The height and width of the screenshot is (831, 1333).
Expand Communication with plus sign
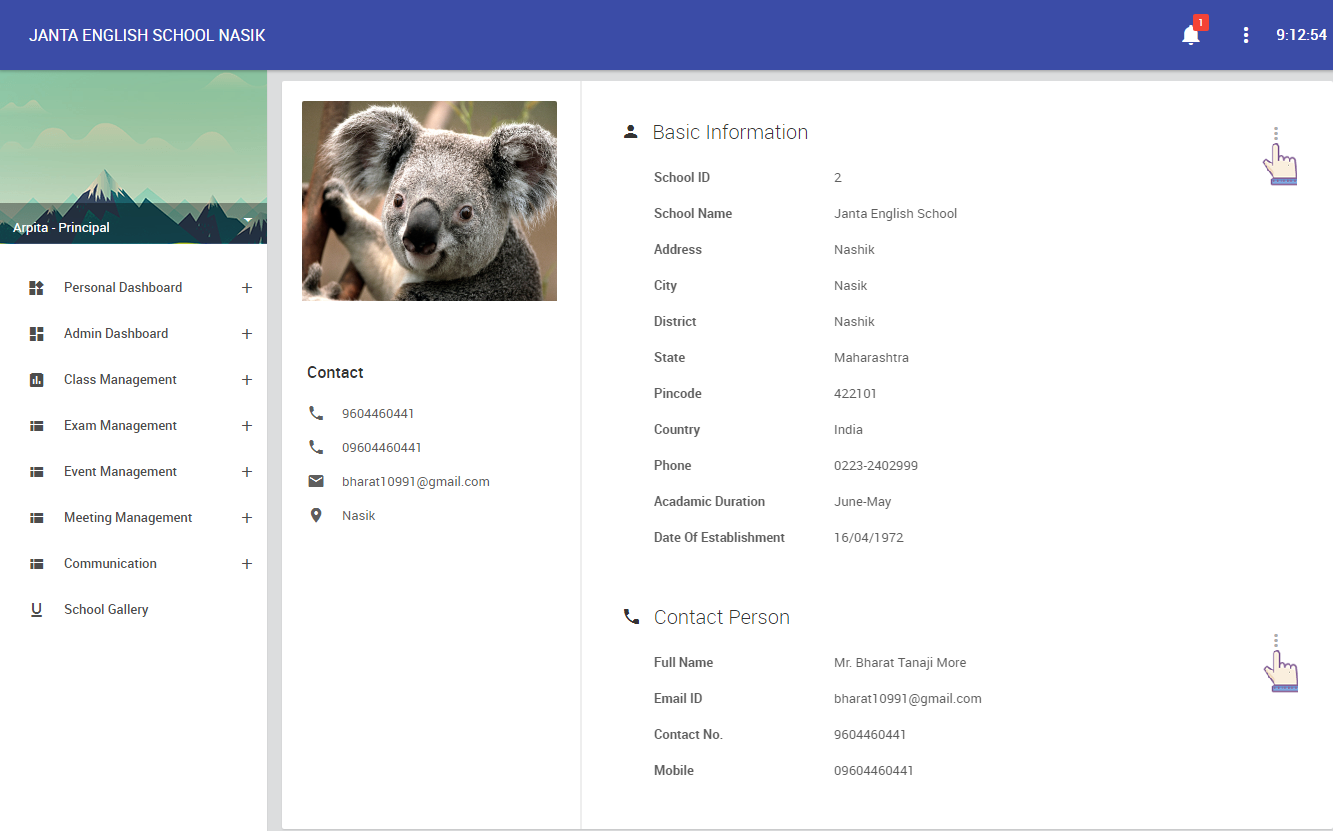(x=247, y=564)
